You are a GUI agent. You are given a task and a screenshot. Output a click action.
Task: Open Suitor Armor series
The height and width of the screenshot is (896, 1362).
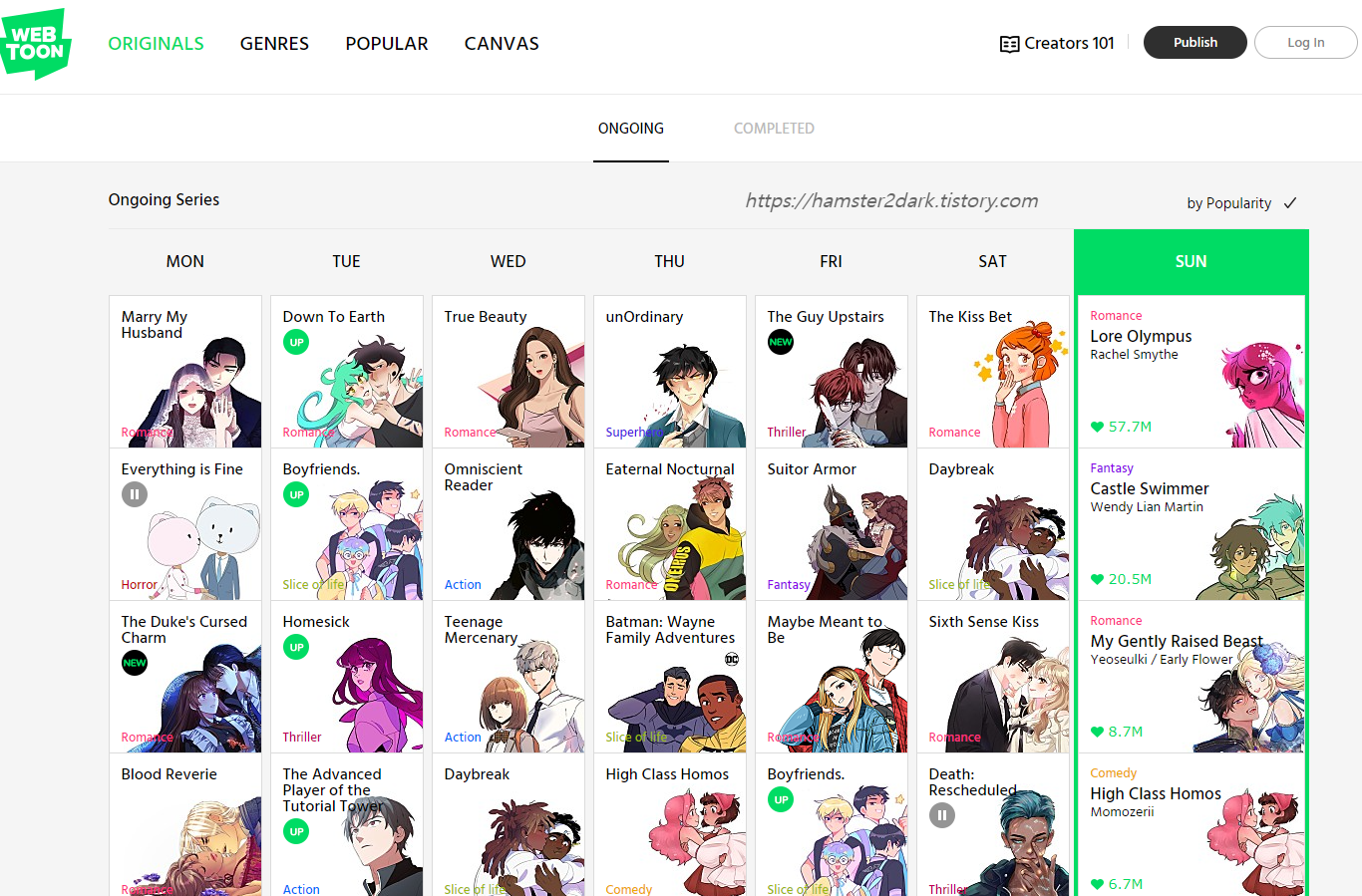pos(832,524)
